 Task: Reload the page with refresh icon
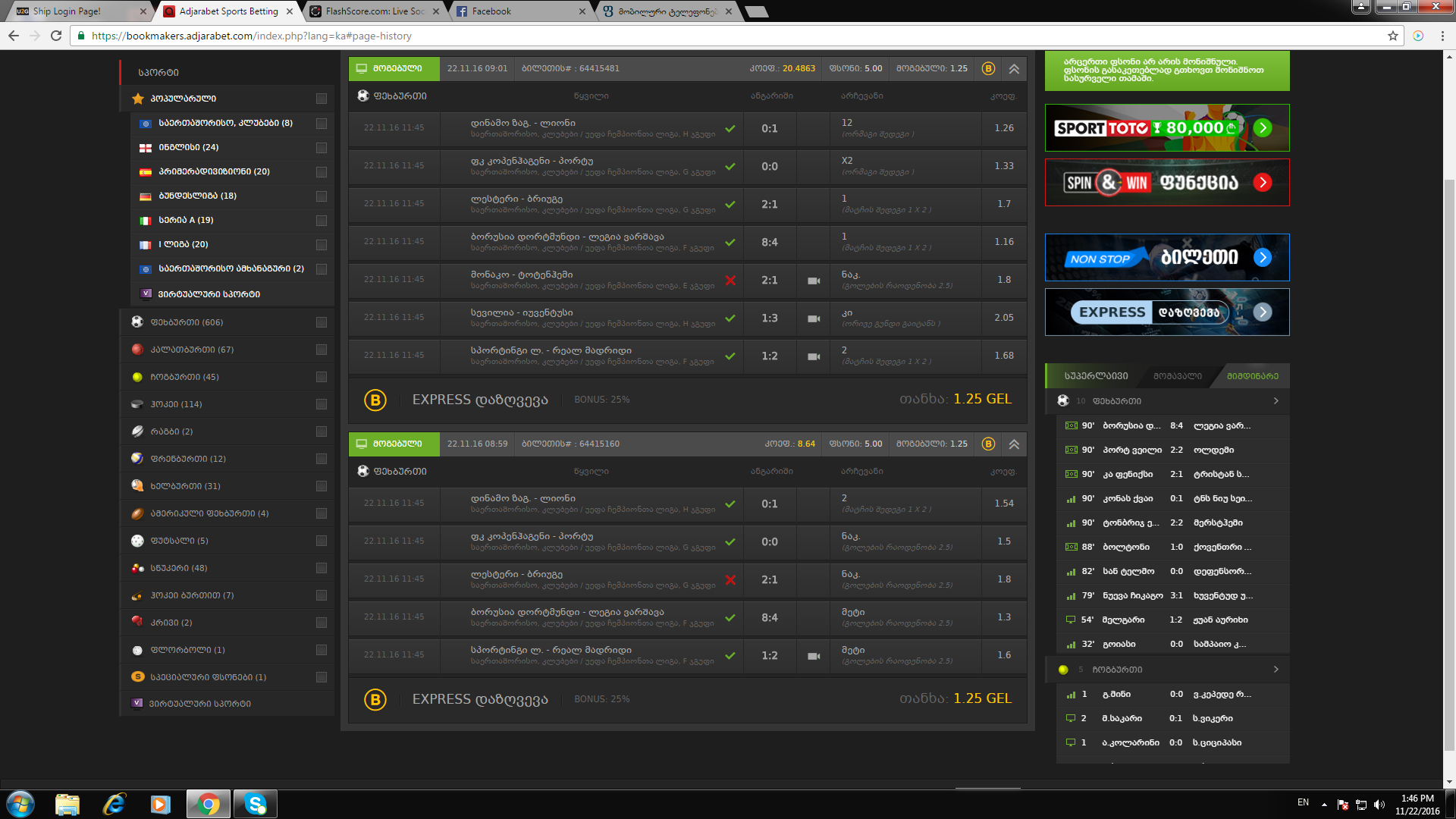pos(56,36)
